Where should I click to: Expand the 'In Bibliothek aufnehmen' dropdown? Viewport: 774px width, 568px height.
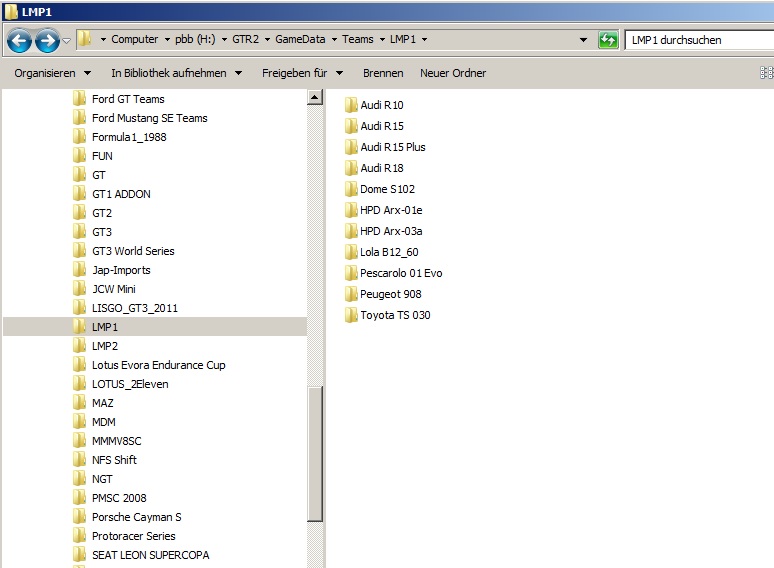pos(176,73)
